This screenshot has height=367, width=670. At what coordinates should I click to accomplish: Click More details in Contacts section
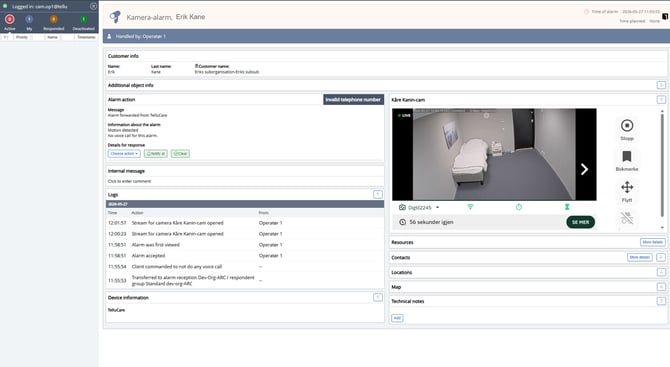(640, 257)
